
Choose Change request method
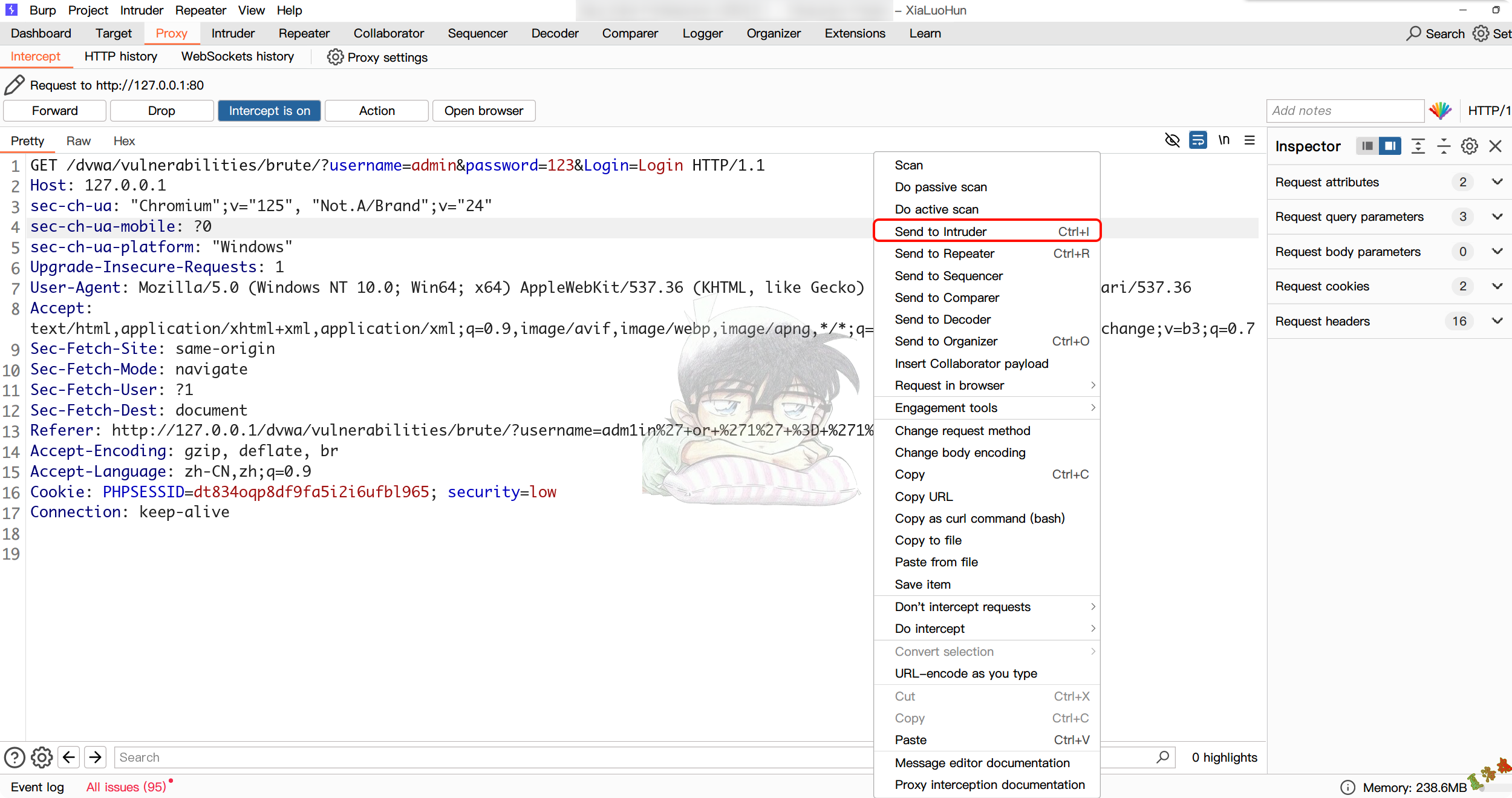986,431
